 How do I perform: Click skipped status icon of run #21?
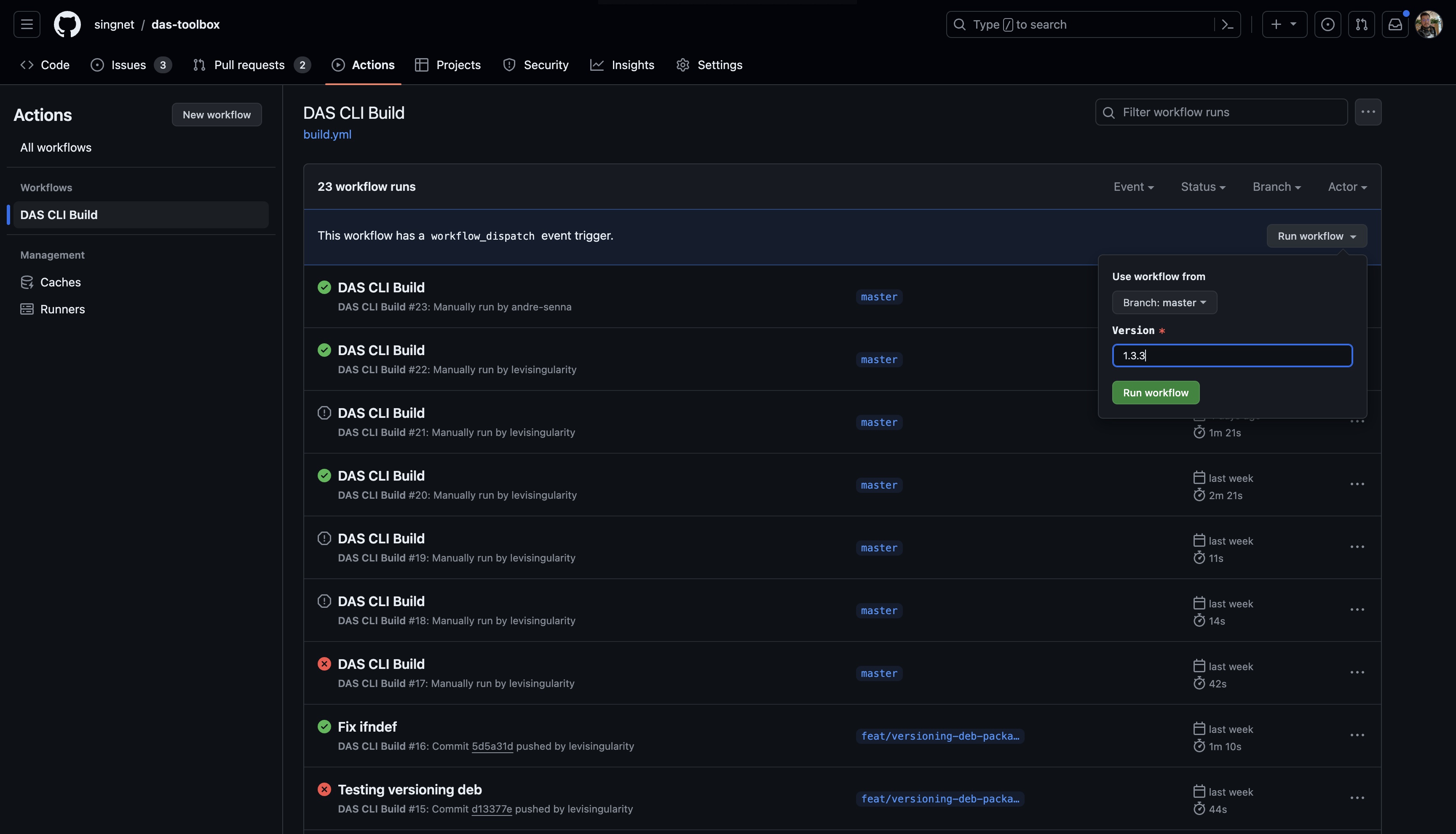(x=324, y=413)
